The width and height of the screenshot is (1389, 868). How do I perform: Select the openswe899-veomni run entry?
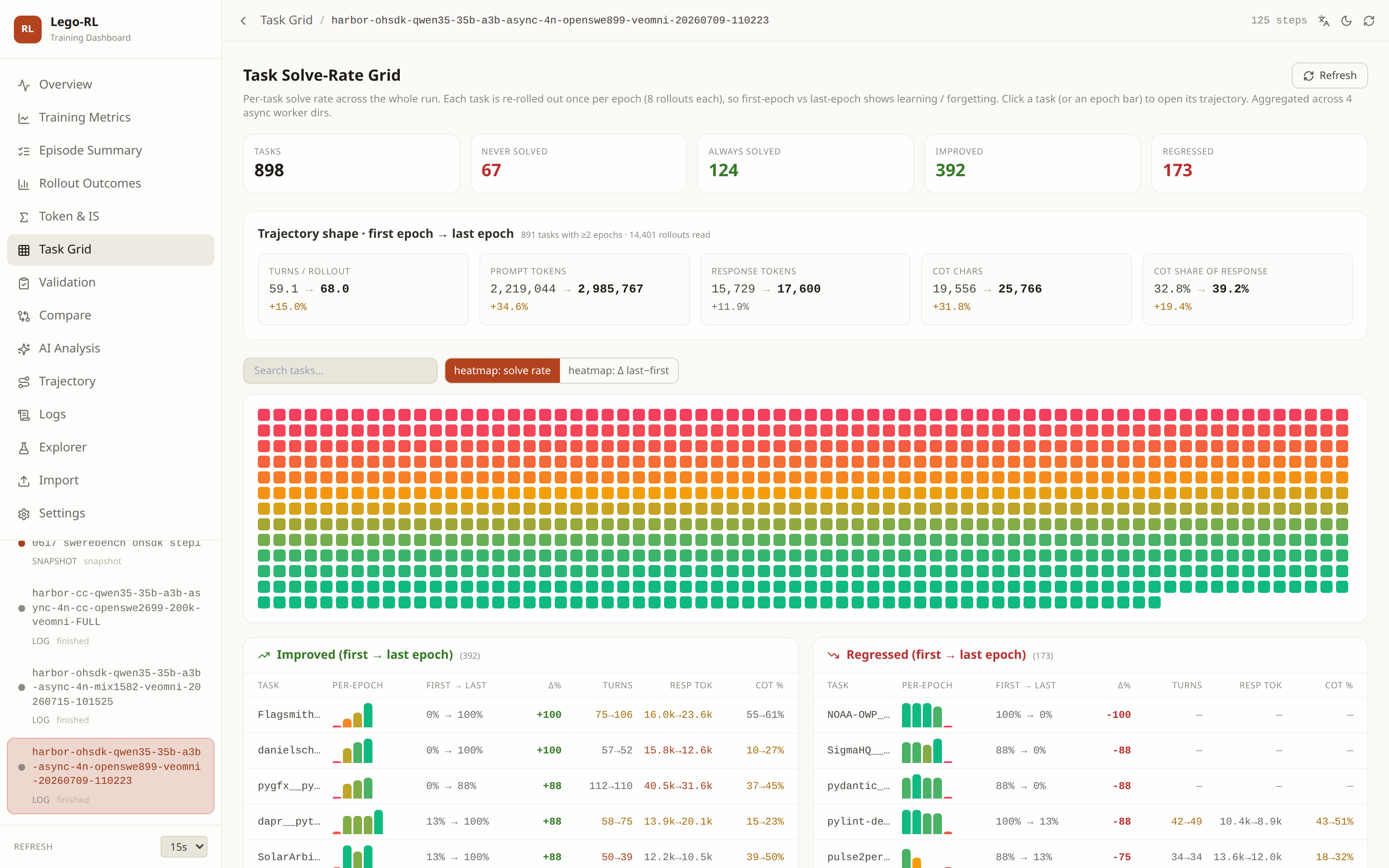coord(110,776)
